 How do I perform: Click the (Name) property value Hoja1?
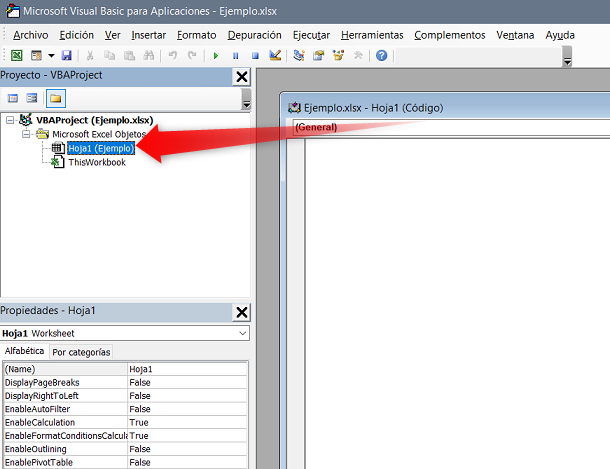(x=188, y=369)
